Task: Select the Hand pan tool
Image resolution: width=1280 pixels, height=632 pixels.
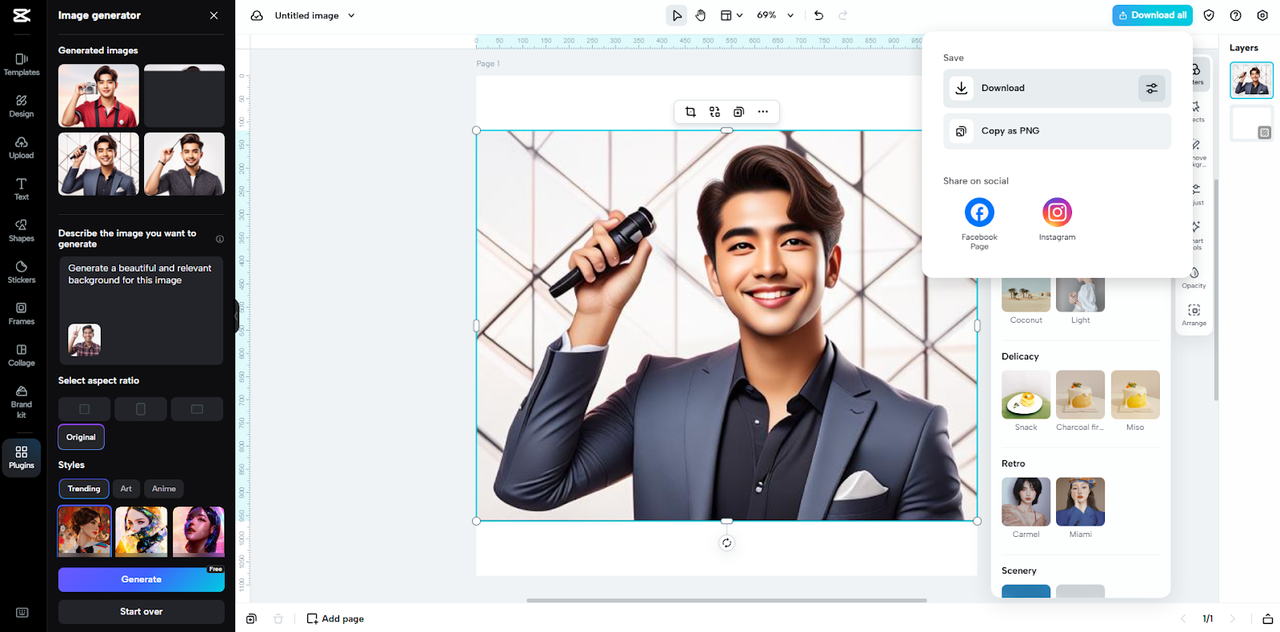Action: pyautogui.click(x=700, y=15)
